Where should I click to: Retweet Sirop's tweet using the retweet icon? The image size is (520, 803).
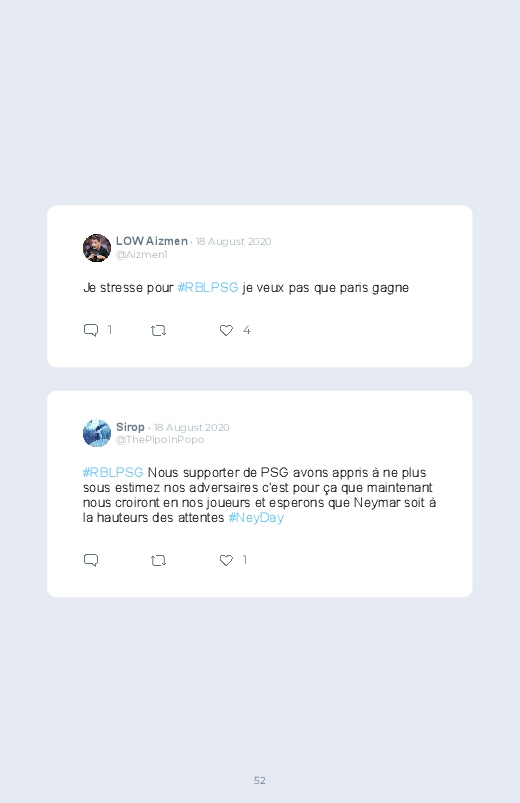click(x=158, y=561)
